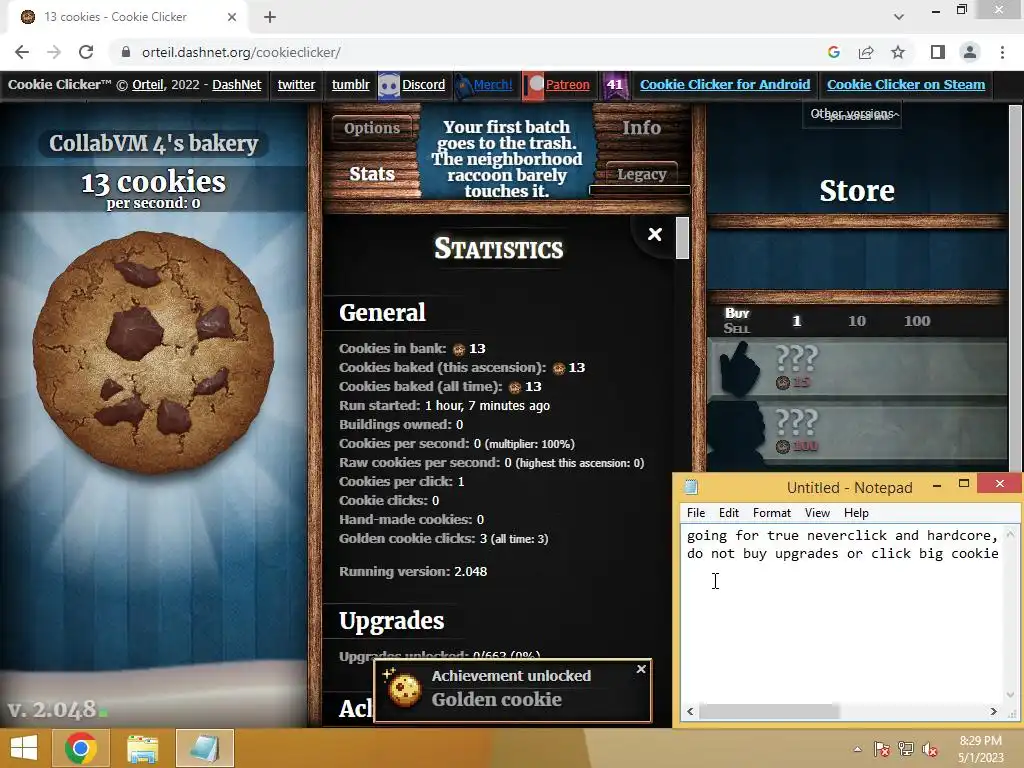Click Notepad's horizontal scrollbar thumb

(x=769, y=711)
